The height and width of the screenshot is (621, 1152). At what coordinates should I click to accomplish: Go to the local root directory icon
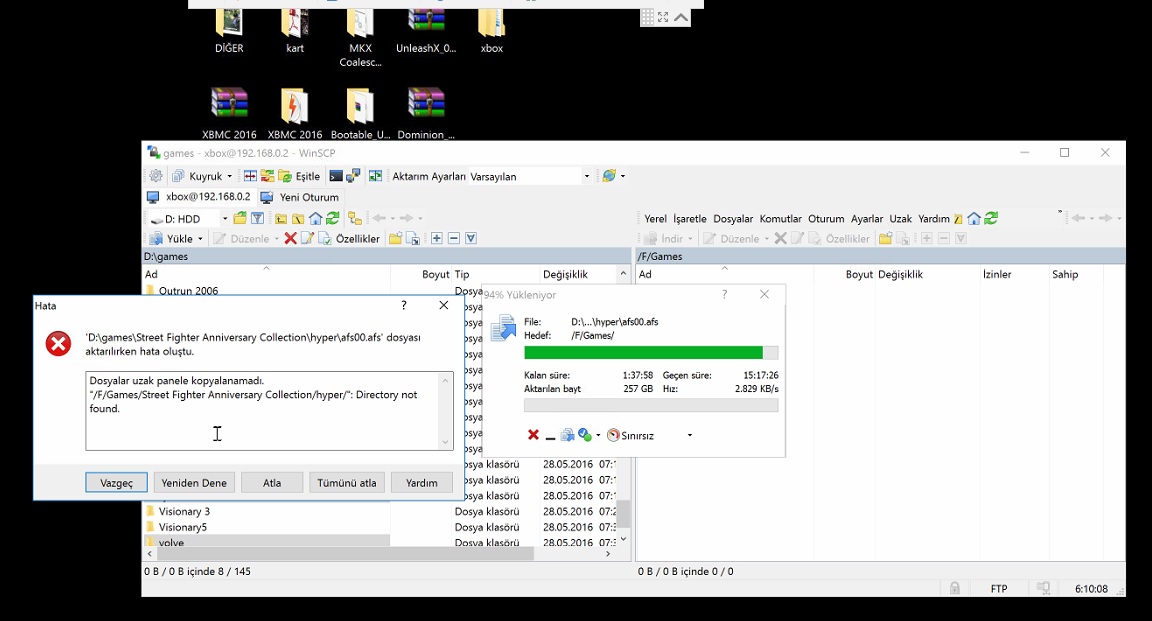coord(298,218)
